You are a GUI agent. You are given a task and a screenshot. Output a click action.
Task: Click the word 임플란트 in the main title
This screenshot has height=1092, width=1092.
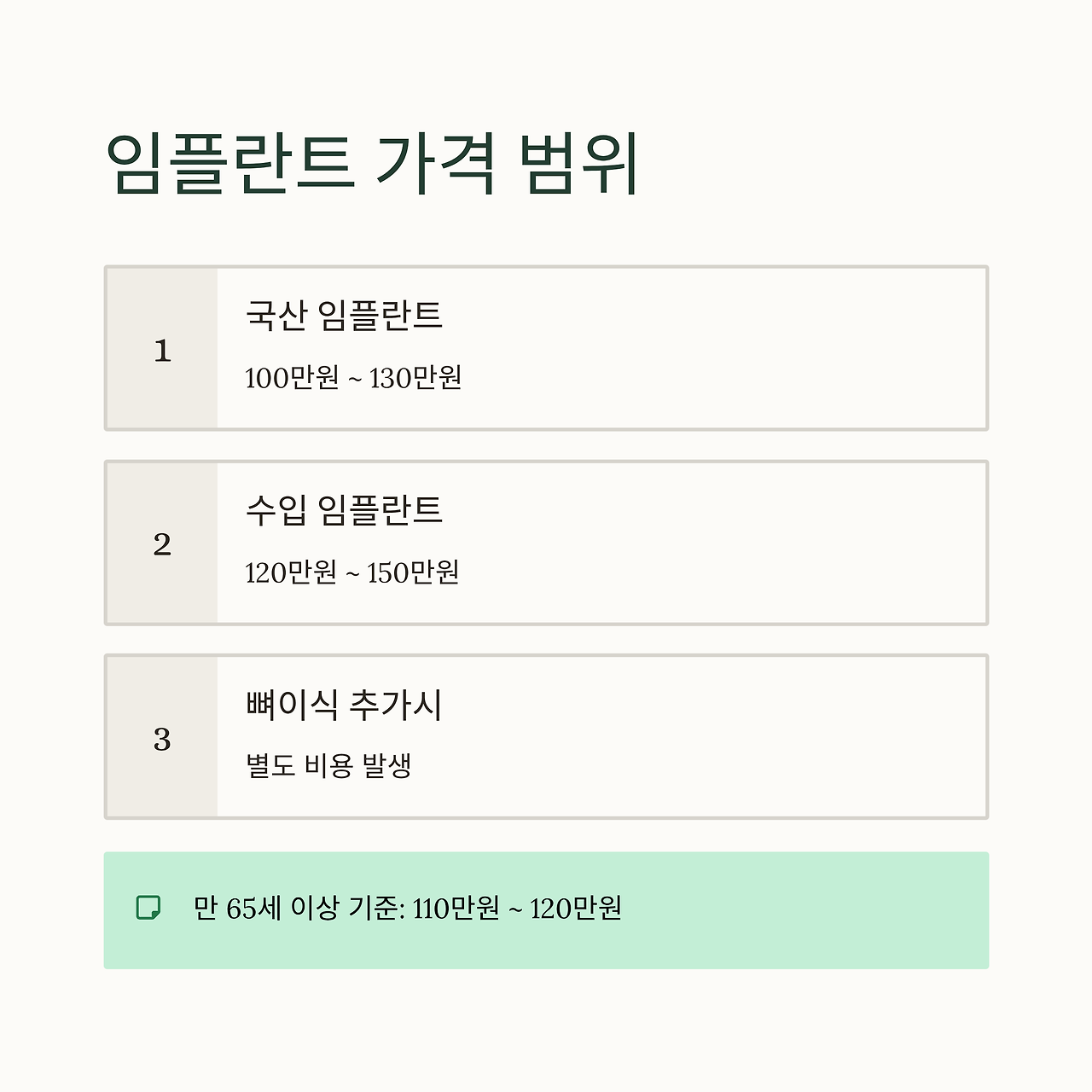pos(229,163)
